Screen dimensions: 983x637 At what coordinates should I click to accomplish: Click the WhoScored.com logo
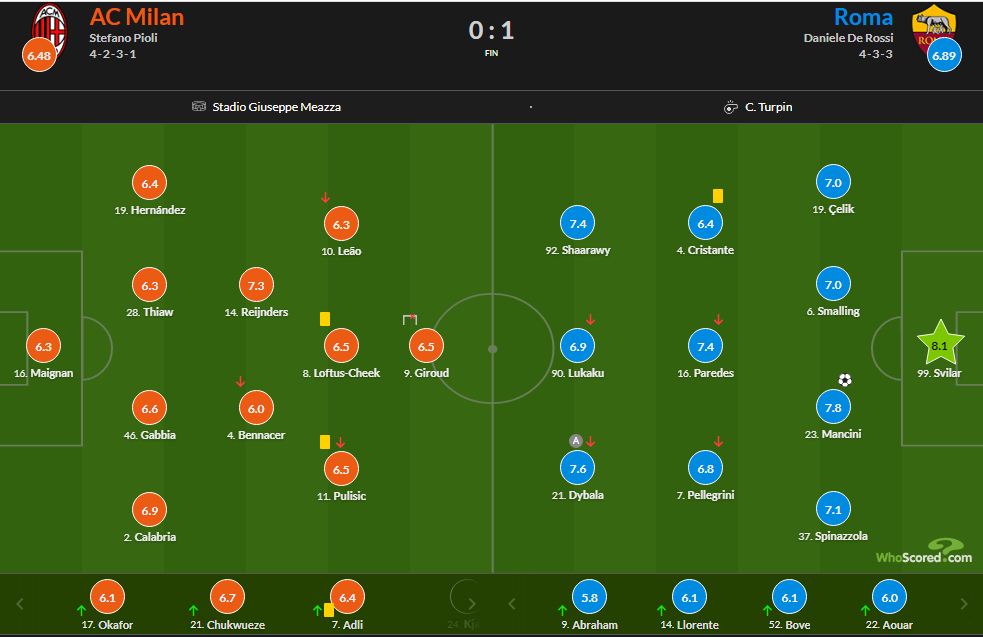[x=922, y=555]
